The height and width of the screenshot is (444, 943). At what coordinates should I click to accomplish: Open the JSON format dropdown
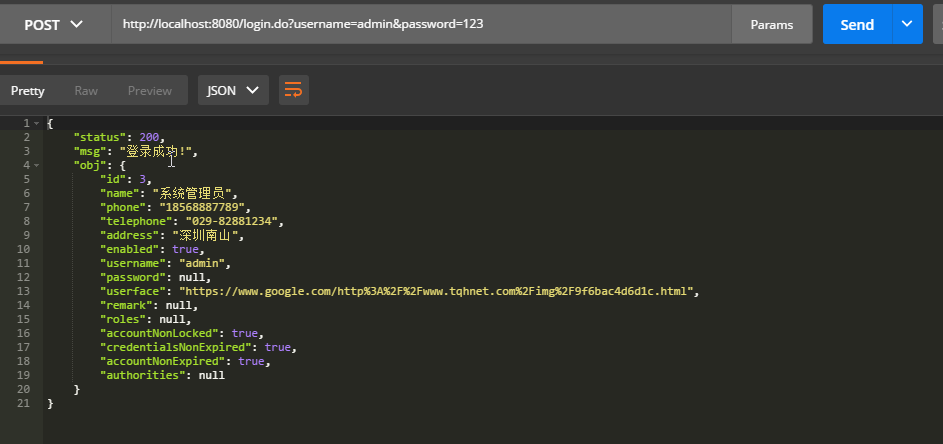click(x=233, y=90)
